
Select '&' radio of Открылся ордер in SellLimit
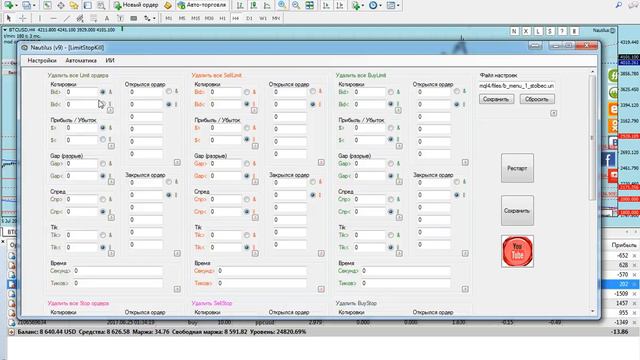pos(313,91)
